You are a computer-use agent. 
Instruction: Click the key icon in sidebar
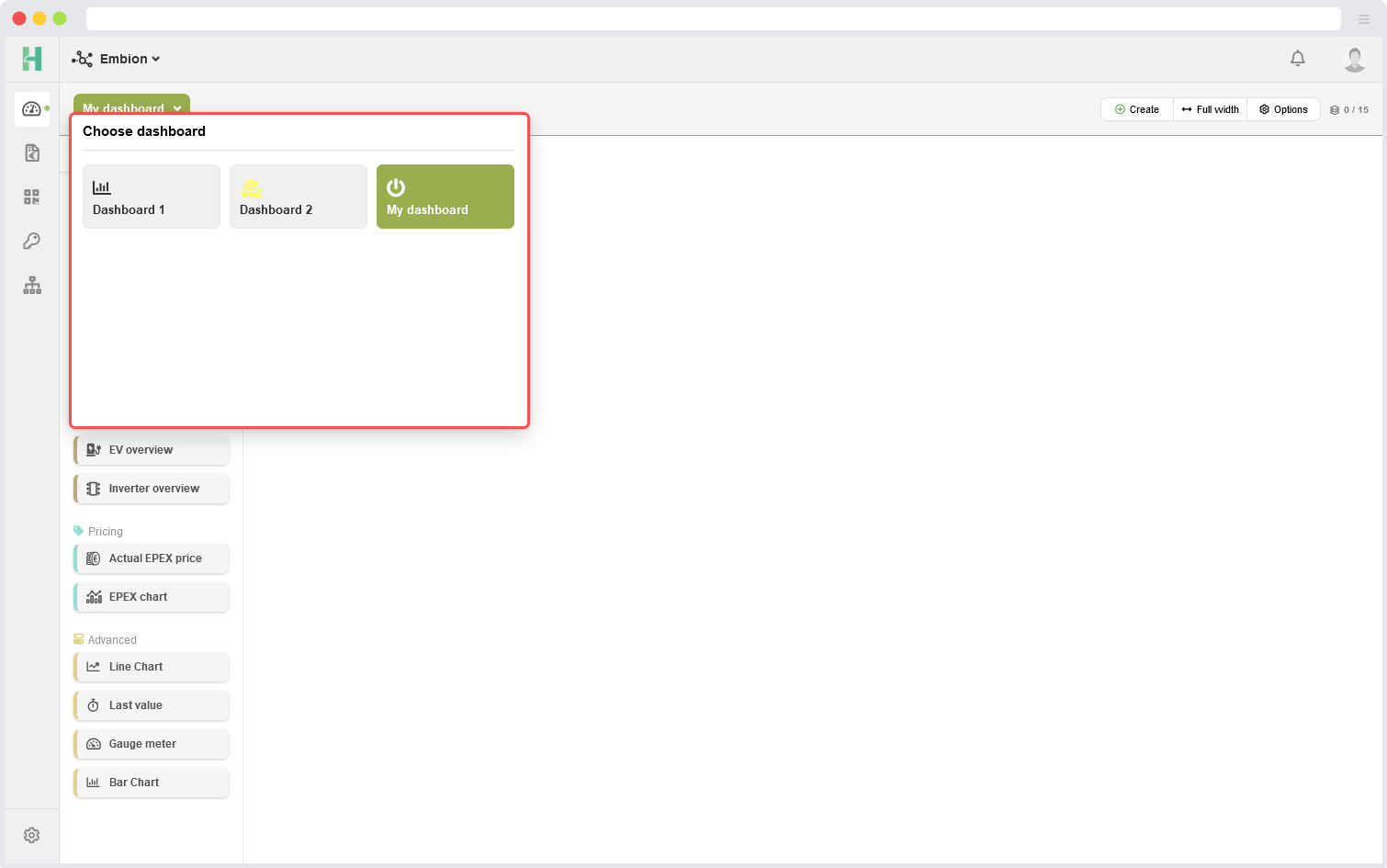(x=32, y=242)
